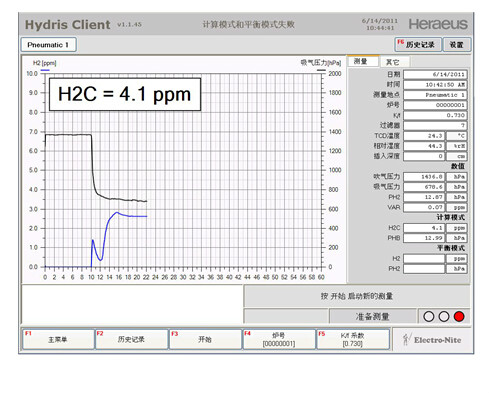The image size is (489, 394).
Task: Click the Pneumatic 1 button
Action: pos(49,45)
